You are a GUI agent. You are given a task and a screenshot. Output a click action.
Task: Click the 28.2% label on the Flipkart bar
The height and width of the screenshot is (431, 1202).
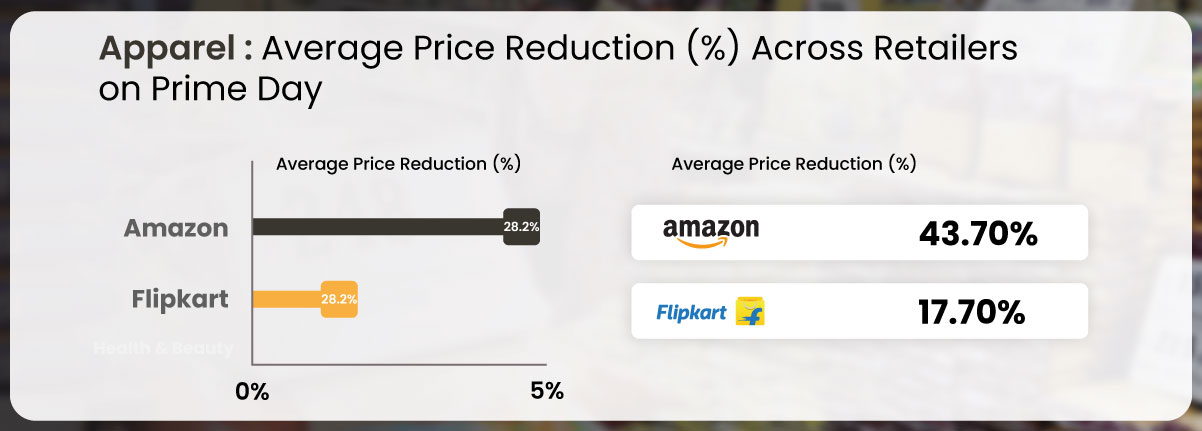339,298
